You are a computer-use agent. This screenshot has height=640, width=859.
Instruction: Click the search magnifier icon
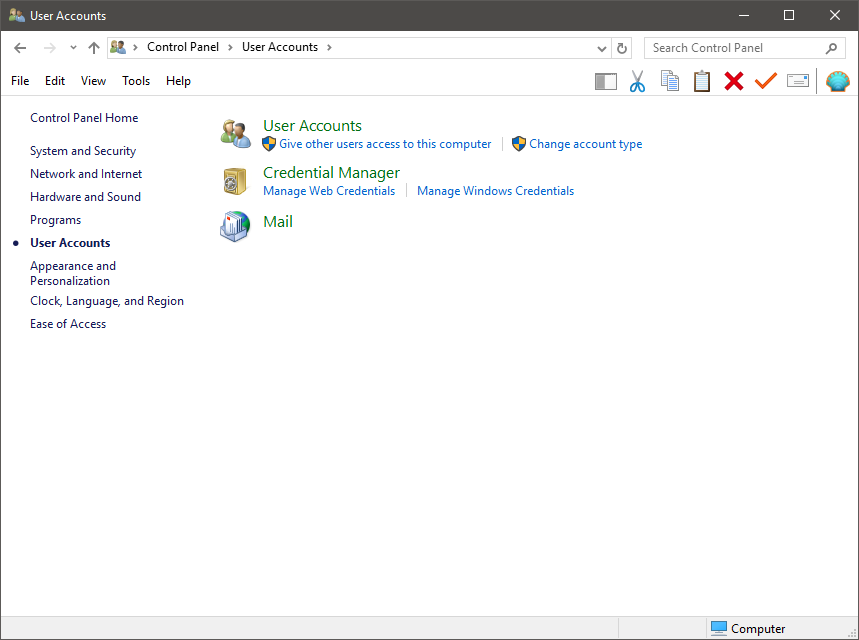[x=831, y=48]
